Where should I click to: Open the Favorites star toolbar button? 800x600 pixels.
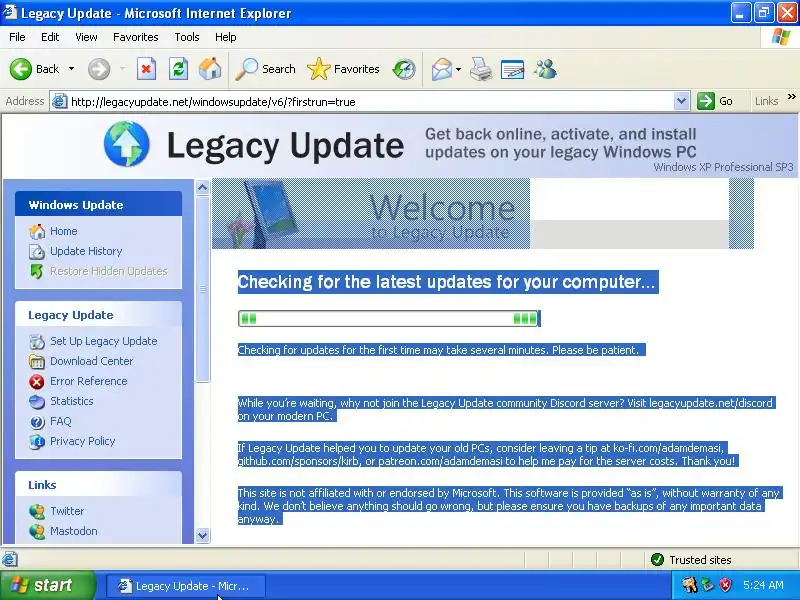[x=343, y=69]
